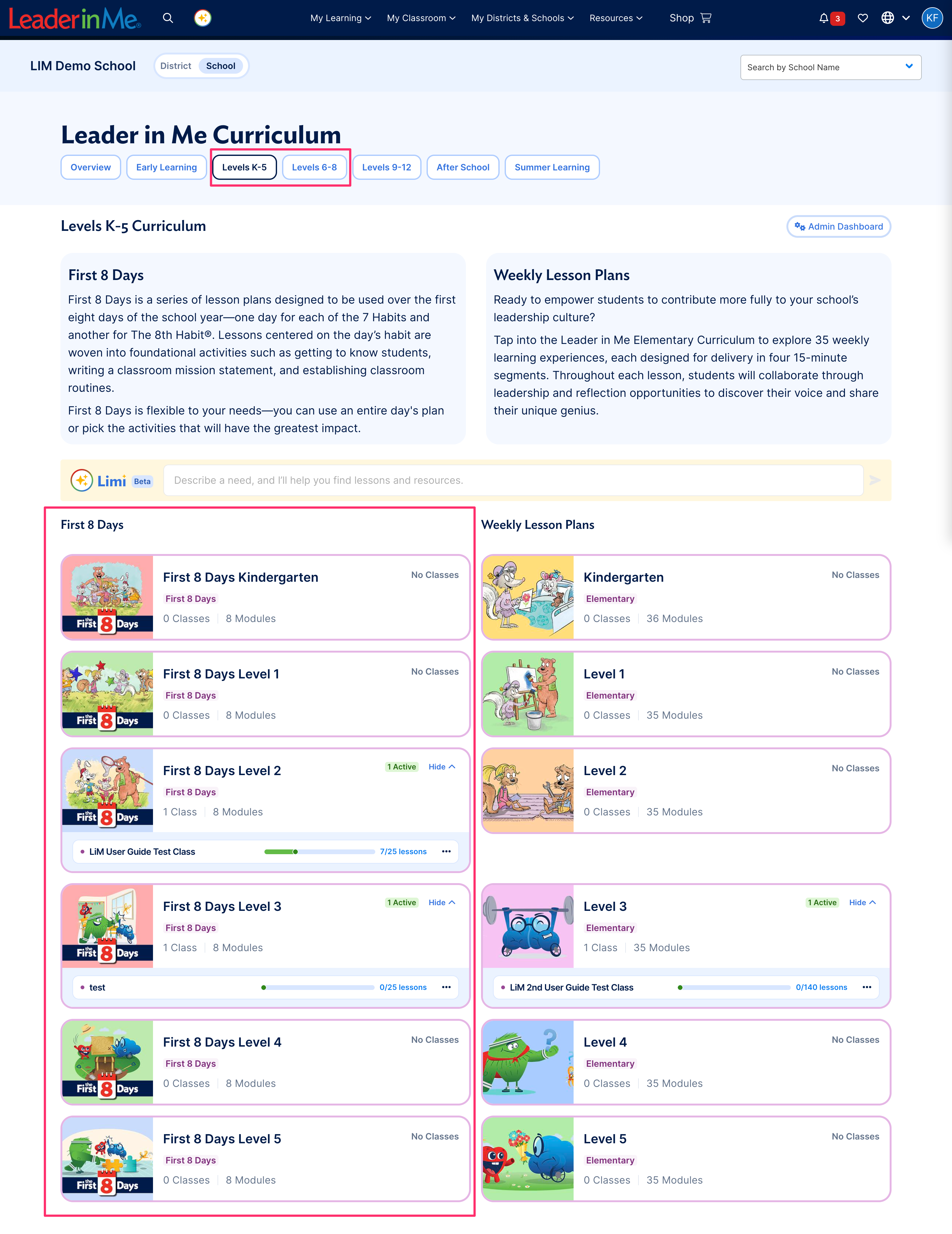Open the KF user avatar
952x1234 pixels.
pos(932,18)
